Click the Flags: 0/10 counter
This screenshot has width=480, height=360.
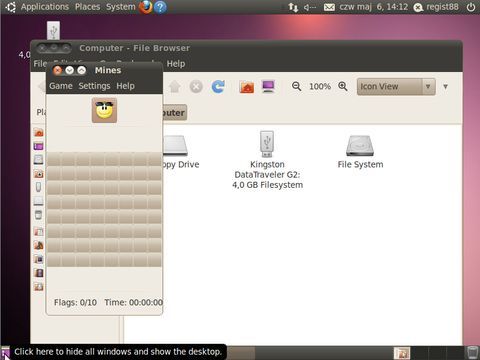tap(75, 302)
